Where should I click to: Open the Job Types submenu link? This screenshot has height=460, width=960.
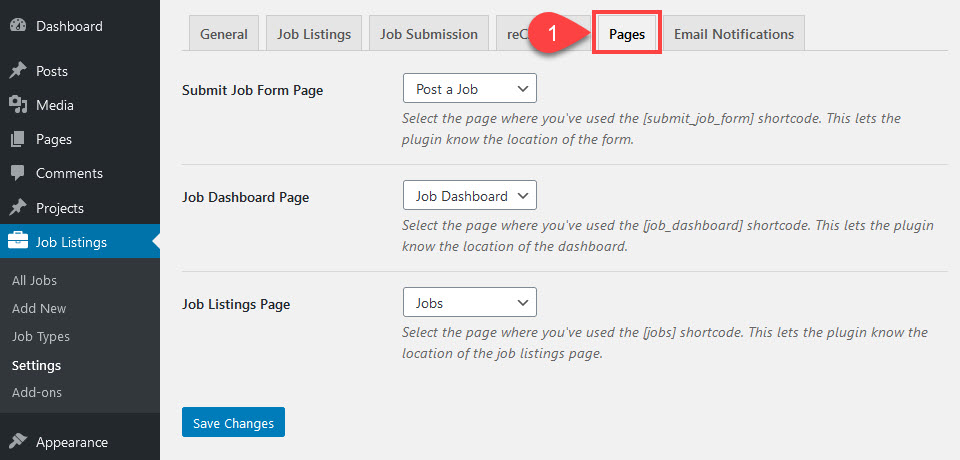tap(41, 337)
